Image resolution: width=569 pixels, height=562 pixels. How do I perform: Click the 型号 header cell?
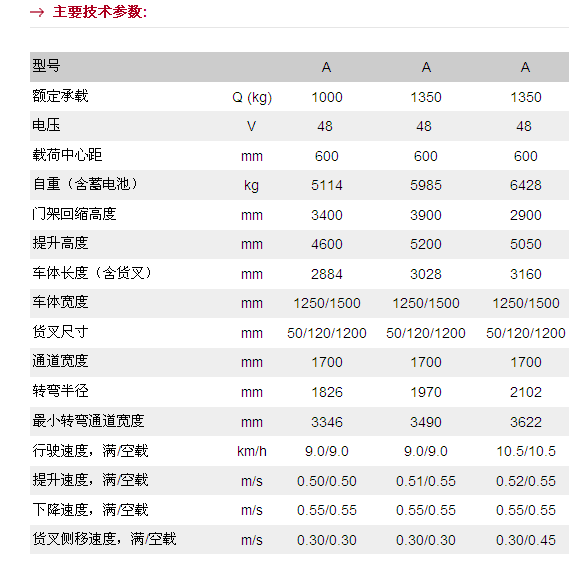pos(46,66)
